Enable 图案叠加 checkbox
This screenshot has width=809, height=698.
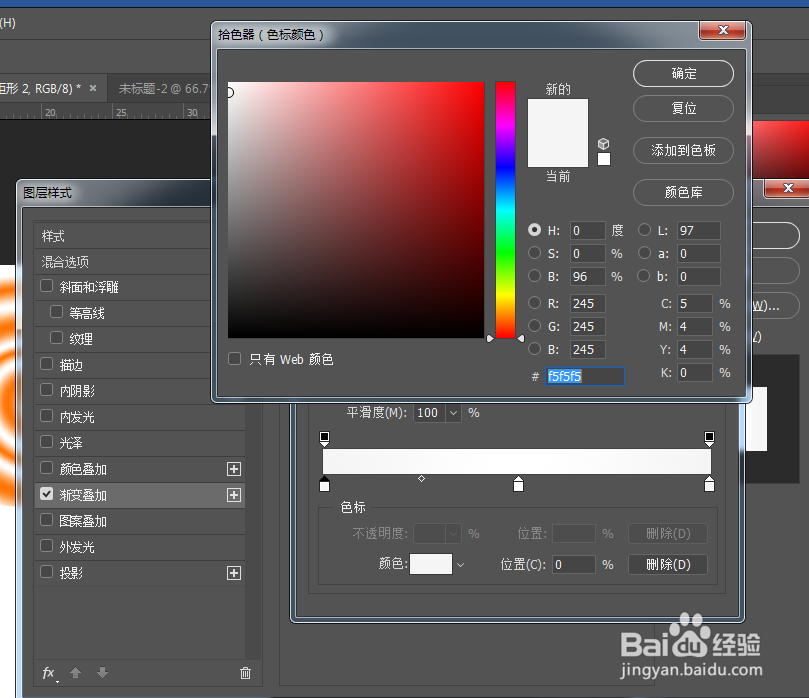[46, 520]
